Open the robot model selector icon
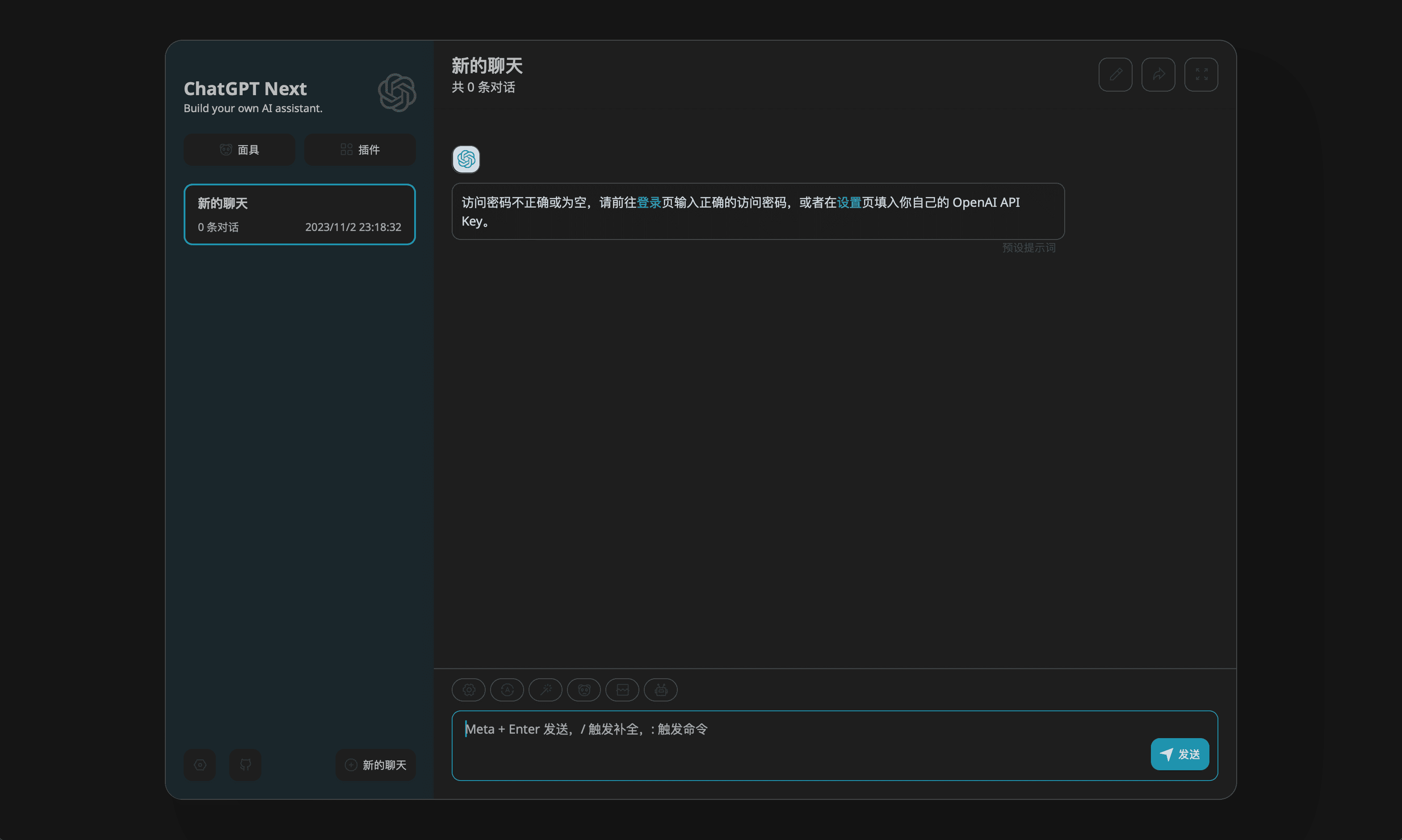Image resolution: width=1402 pixels, height=840 pixels. point(660,689)
